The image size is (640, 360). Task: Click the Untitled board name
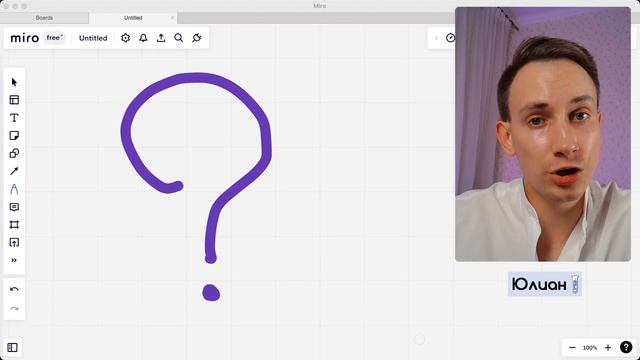point(93,38)
